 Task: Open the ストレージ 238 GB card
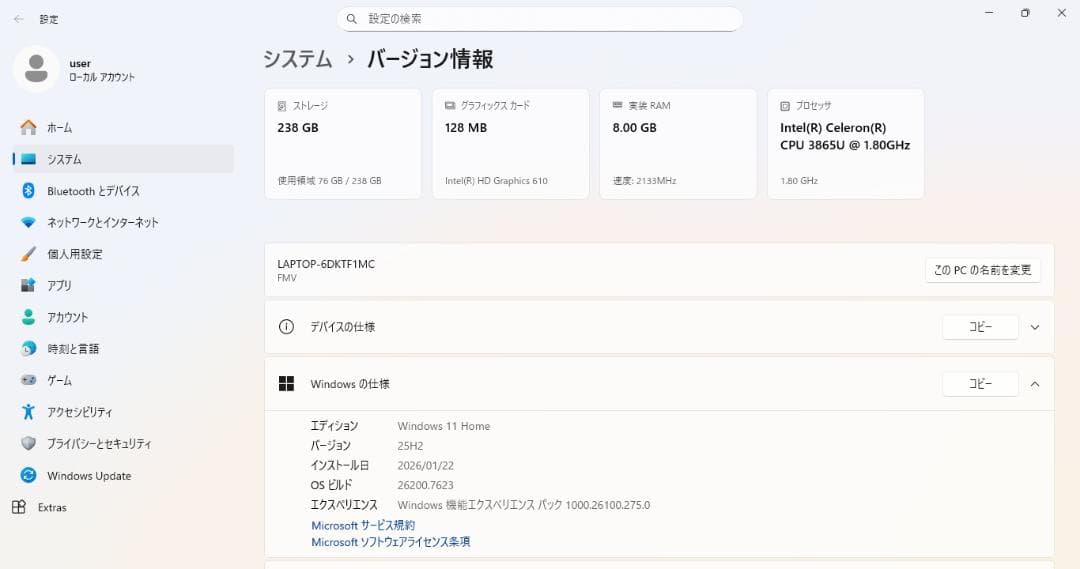[x=343, y=144]
